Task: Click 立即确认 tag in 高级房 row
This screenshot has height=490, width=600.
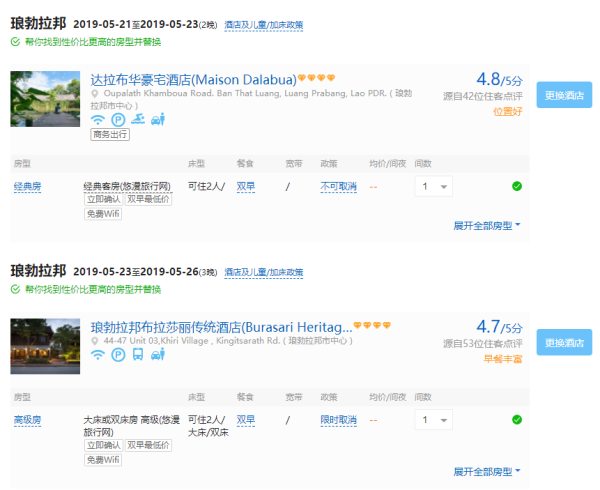Action: (104, 445)
